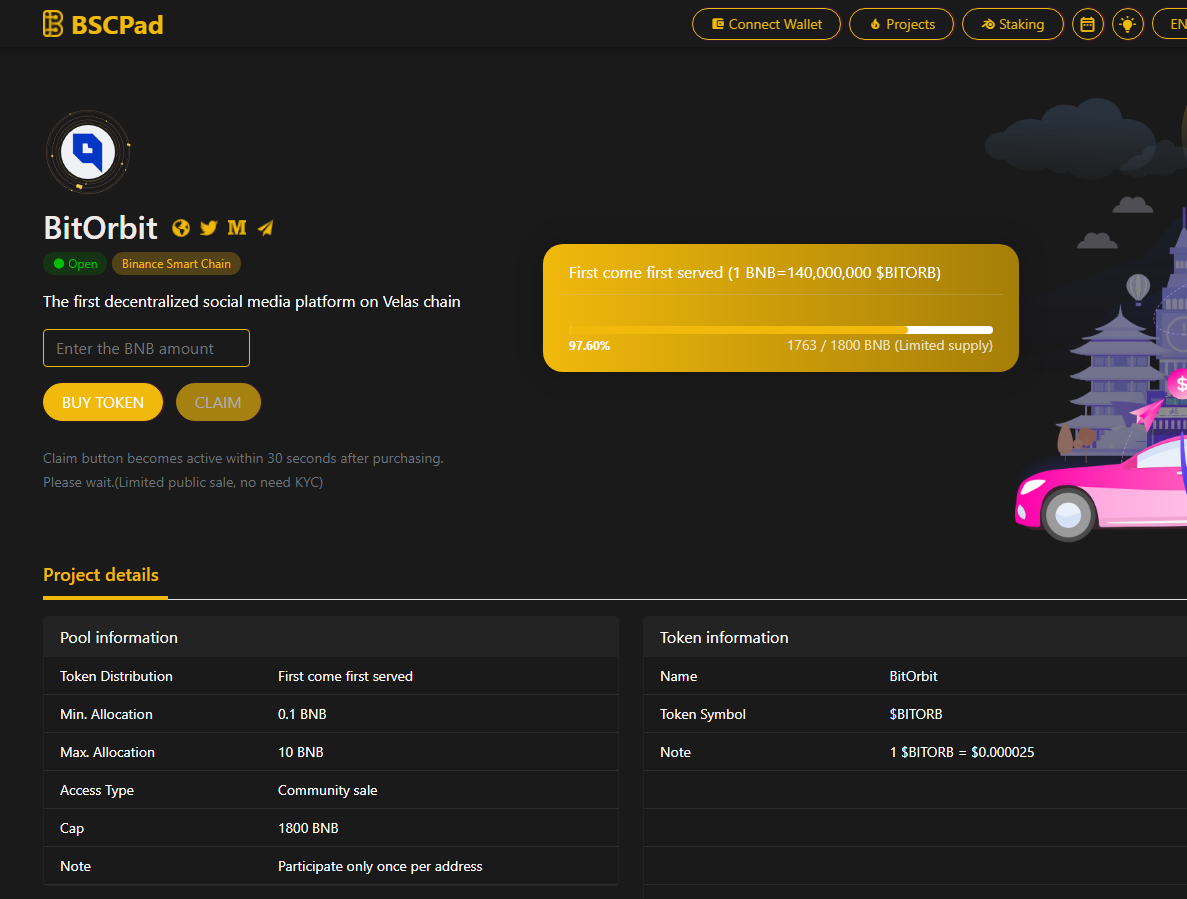Image resolution: width=1187 pixels, height=899 pixels.
Task: Click the 1 $BITORB = $0.000025 note
Action: pyautogui.click(x=962, y=752)
